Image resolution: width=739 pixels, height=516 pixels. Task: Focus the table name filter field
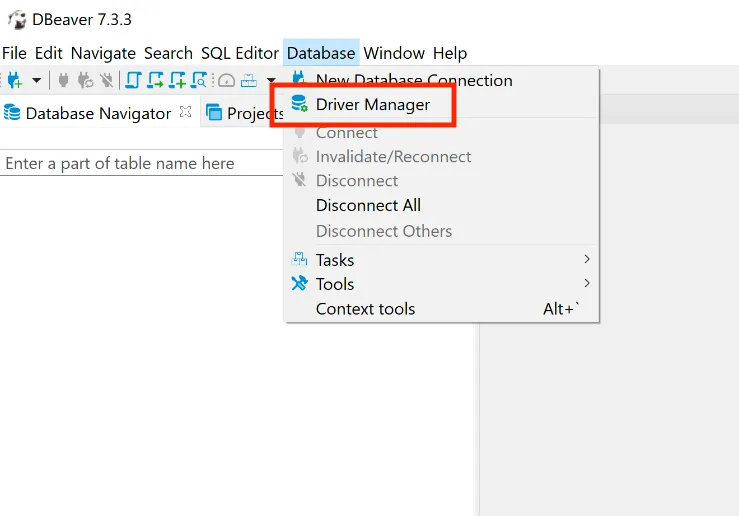141,164
